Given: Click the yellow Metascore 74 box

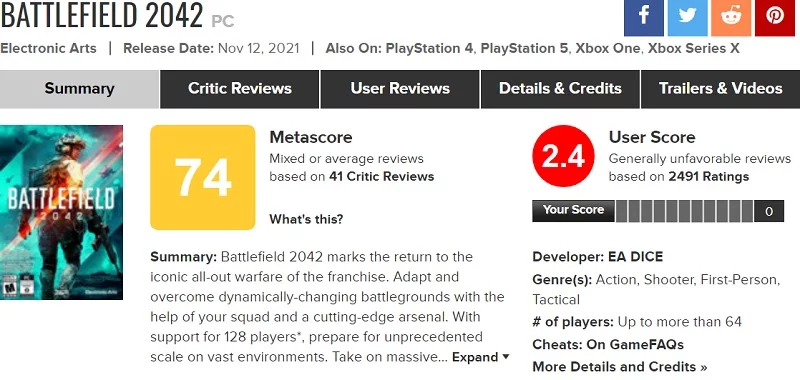Looking at the screenshot, I should (x=203, y=178).
